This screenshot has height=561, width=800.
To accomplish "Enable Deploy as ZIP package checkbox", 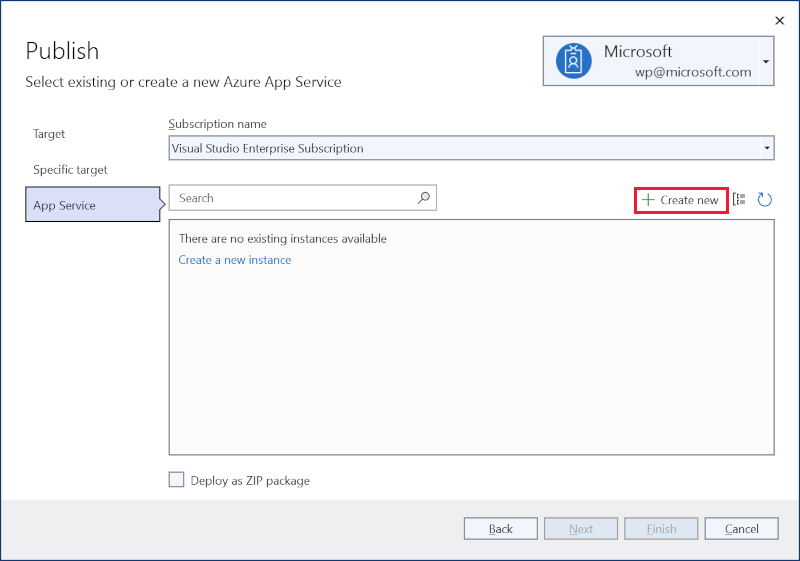I will click(x=177, y=480).
